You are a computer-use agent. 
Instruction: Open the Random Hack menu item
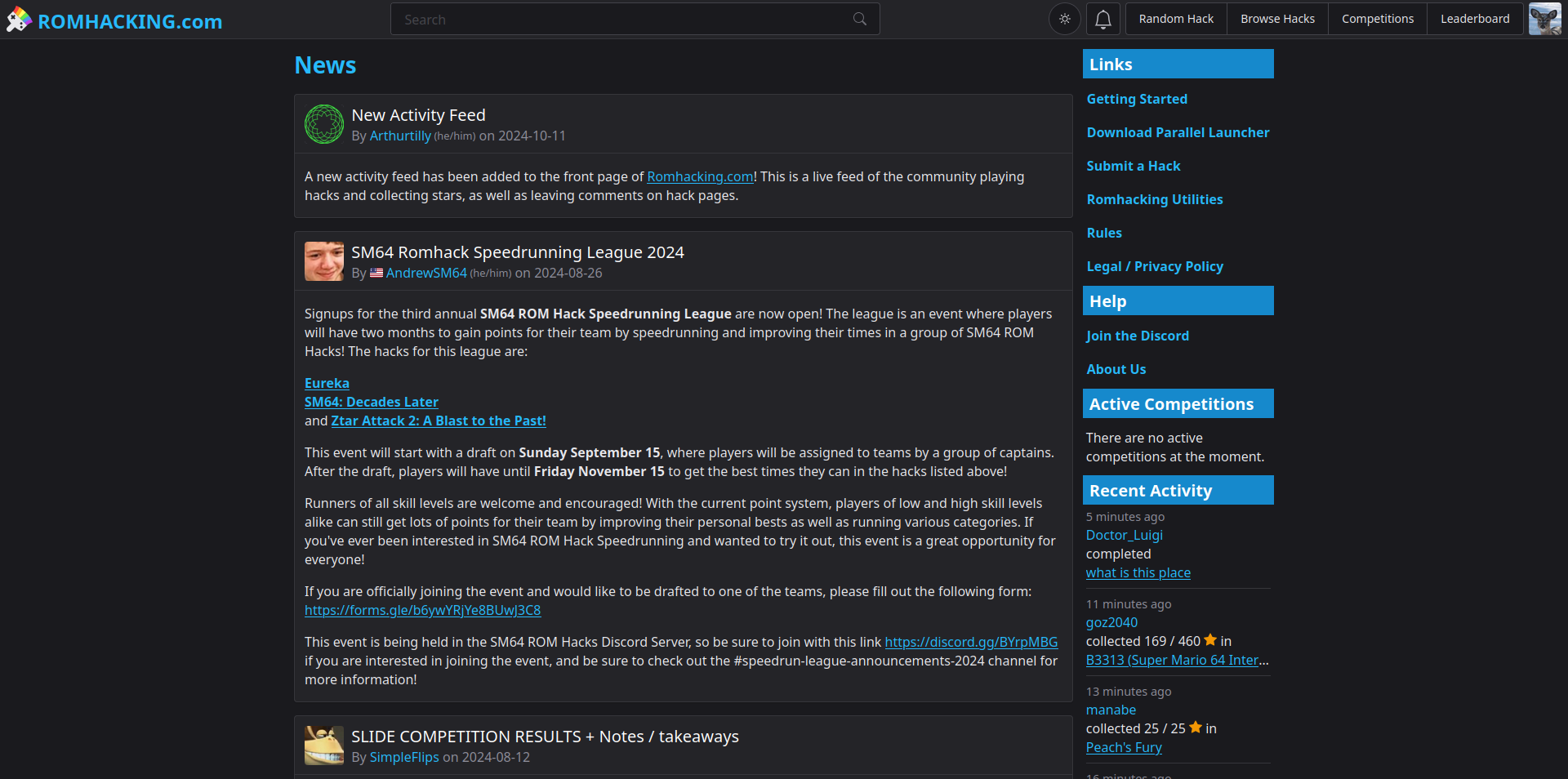click(x=1176, y=19)
